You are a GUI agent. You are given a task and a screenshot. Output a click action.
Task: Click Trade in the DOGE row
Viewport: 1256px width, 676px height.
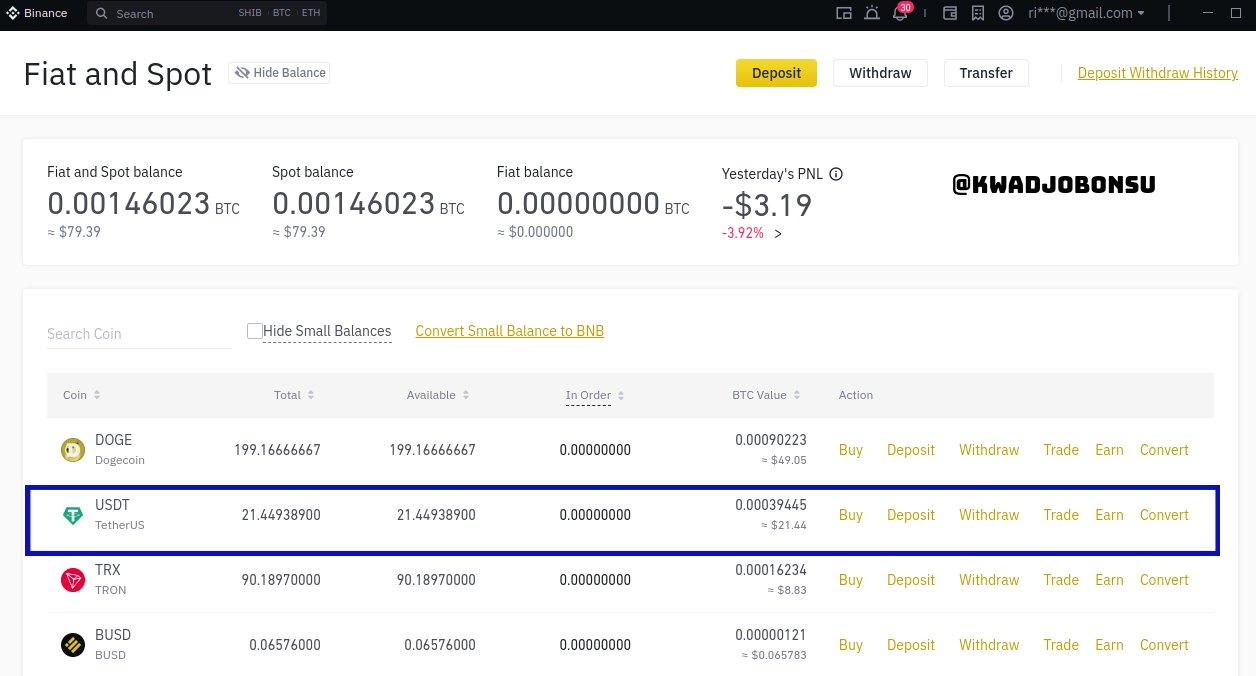1061,450
